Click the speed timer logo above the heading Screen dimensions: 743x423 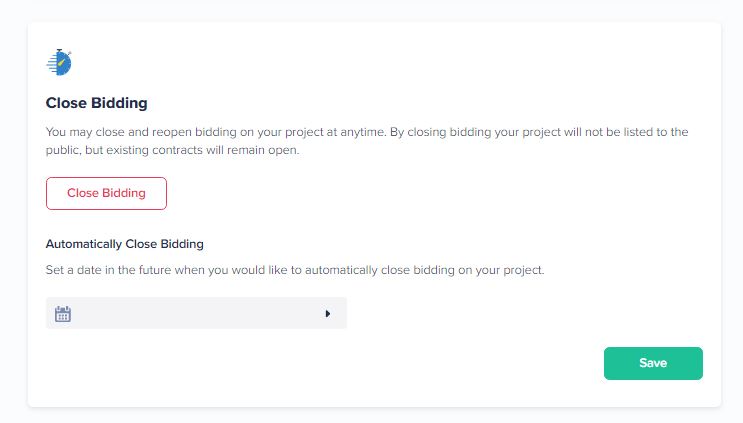pos(59,62)
